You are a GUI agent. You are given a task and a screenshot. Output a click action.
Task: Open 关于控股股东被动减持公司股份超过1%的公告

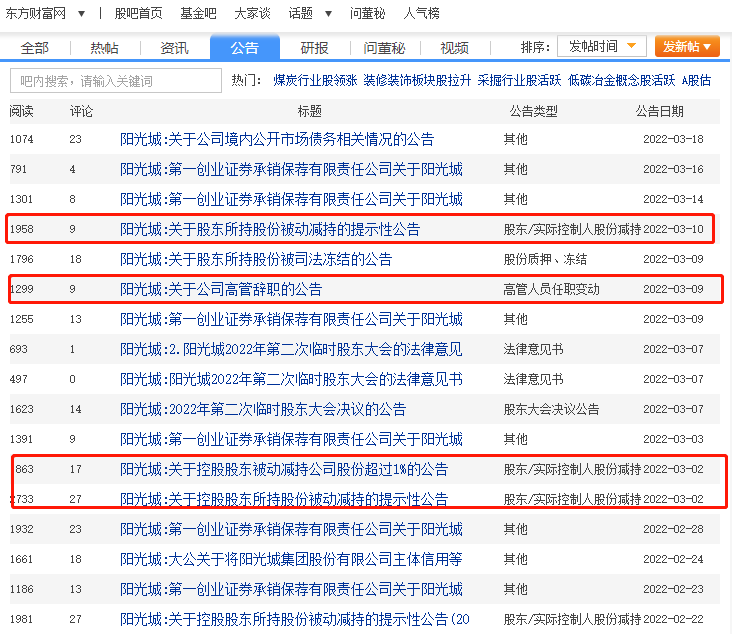(284, 469)
